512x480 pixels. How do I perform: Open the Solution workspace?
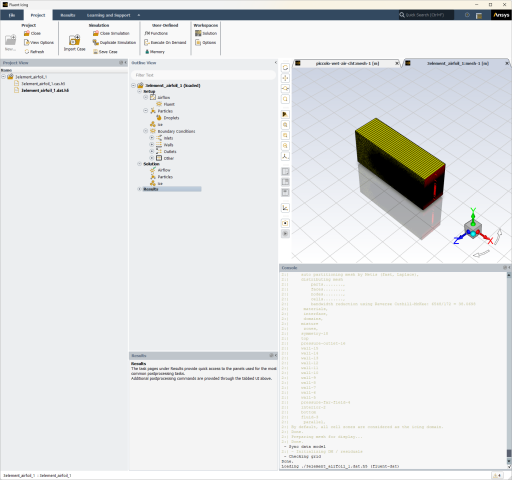click(206, 33)
